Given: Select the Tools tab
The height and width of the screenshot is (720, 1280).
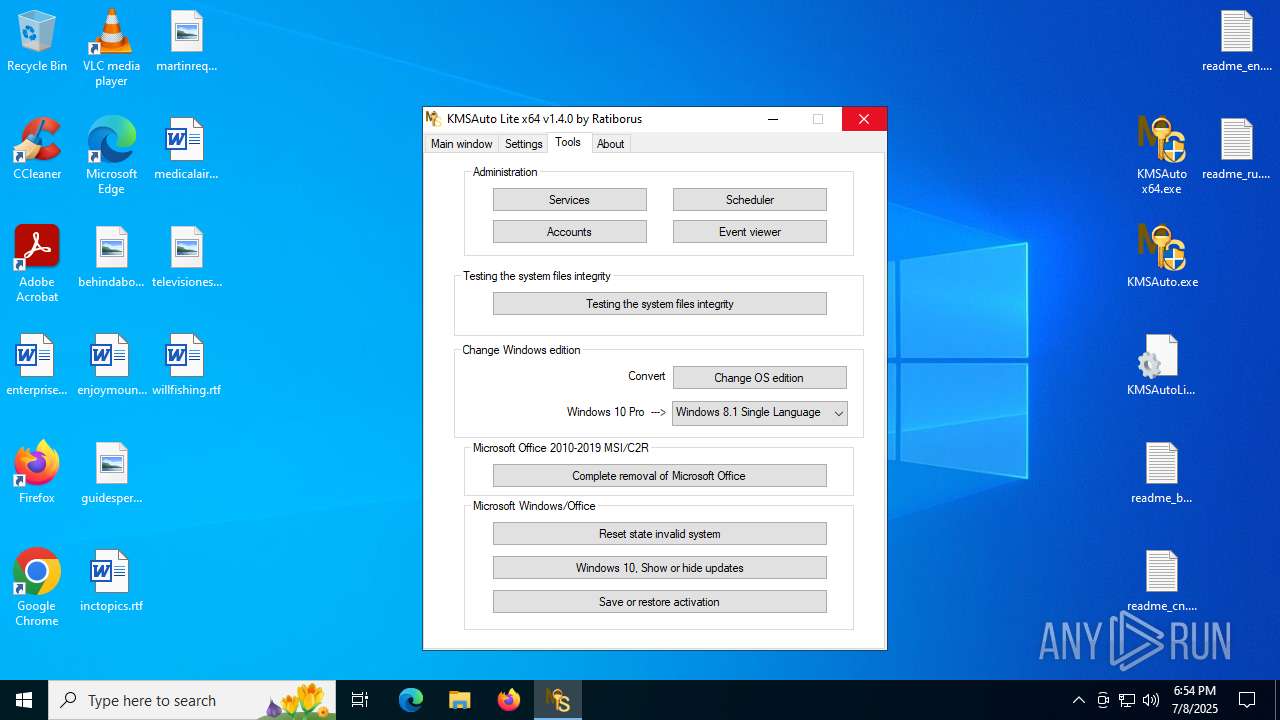Looking at the screenshot, I should coord(568,143).
